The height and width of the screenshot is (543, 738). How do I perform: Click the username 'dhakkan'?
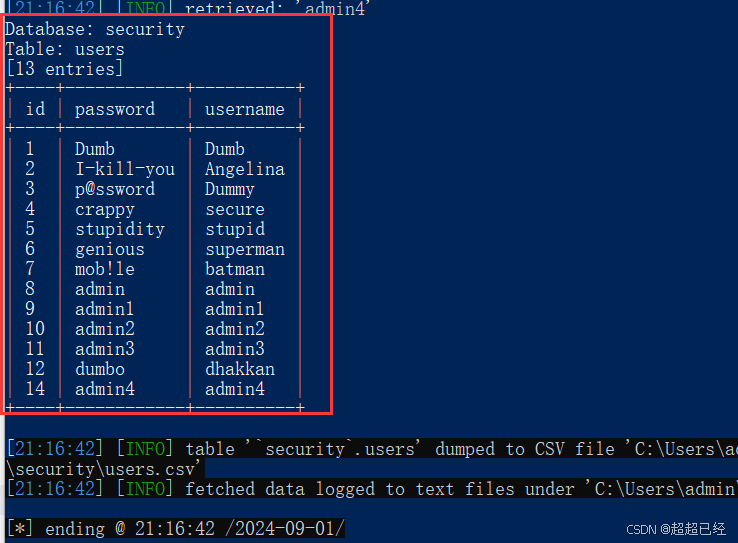[240, 369]
